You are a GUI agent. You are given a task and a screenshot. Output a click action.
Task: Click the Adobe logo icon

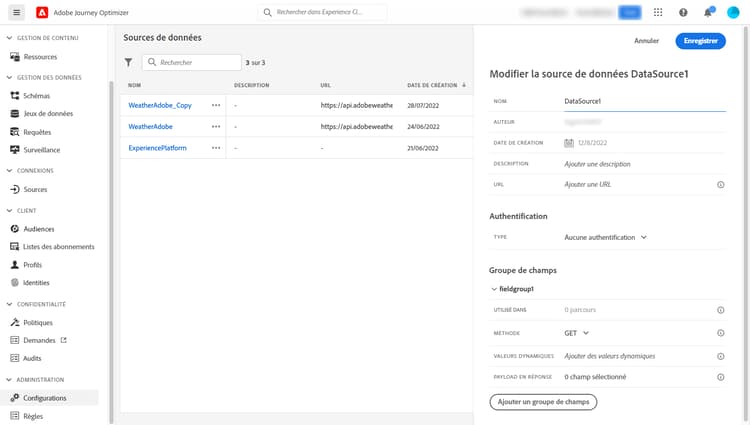[42, 12]
